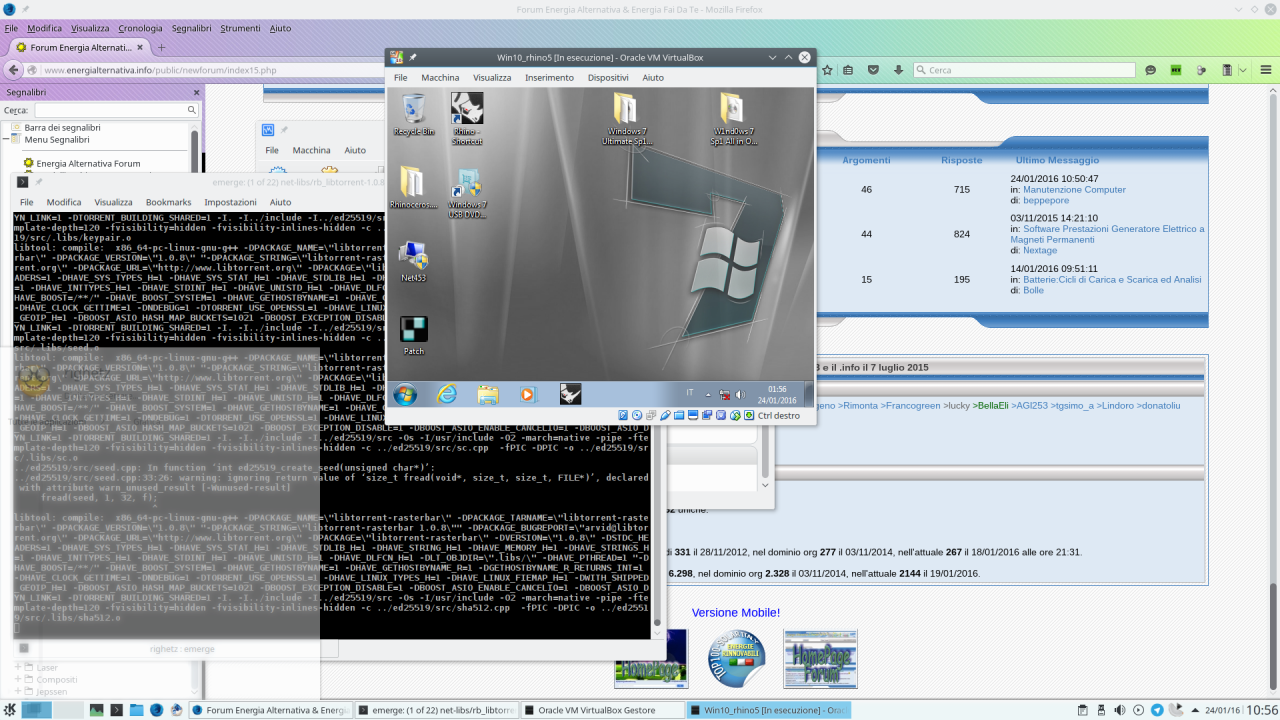
Task: Open the Windows 7 Ultimate Sp1 folder icon
Action: point(627,119)
